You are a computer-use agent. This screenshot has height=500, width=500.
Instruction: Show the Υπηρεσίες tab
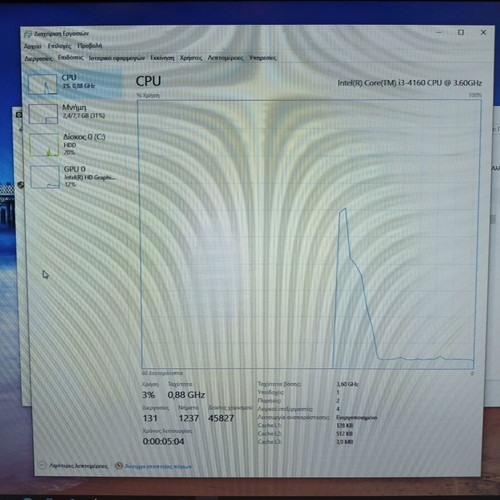click(262, 58)
